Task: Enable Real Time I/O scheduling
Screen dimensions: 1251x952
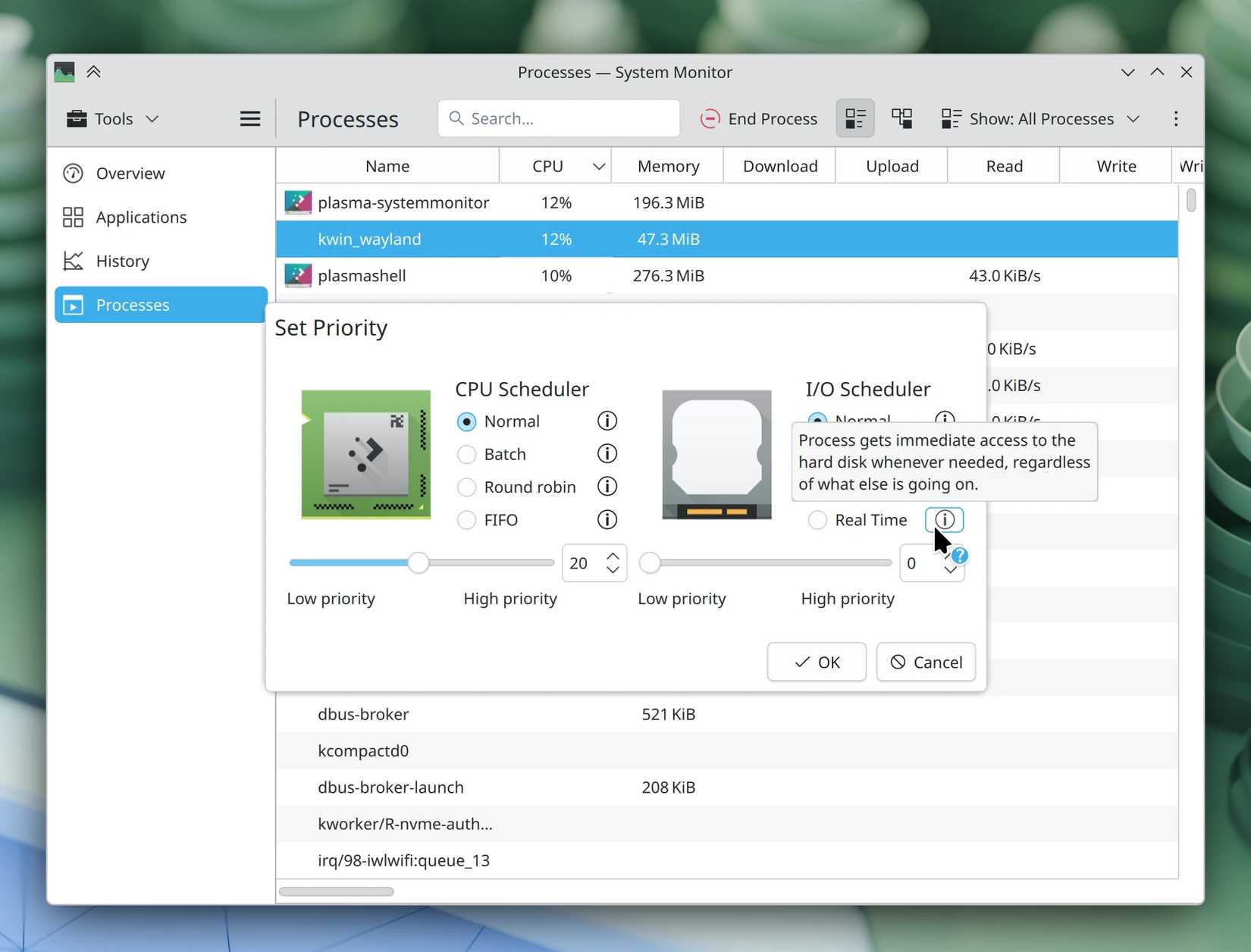Action: pyautogui.click(x=817, y=520)
